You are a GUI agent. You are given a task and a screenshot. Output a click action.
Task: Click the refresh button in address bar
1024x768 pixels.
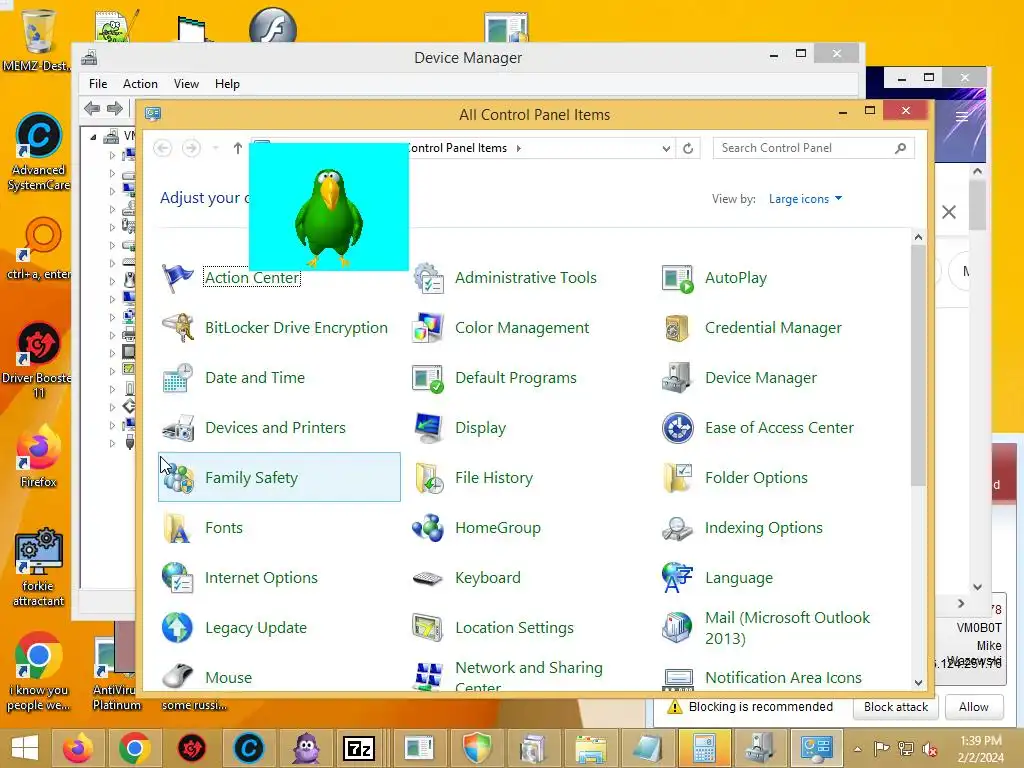click(x=688, y=149)
